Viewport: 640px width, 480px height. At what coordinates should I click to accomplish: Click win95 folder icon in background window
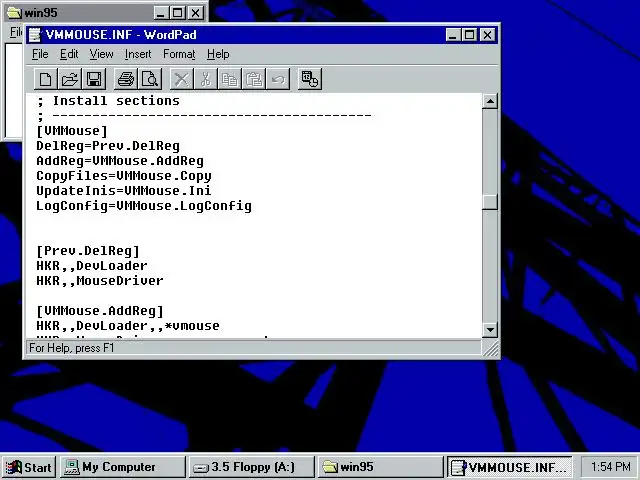[x=14, y=13]
